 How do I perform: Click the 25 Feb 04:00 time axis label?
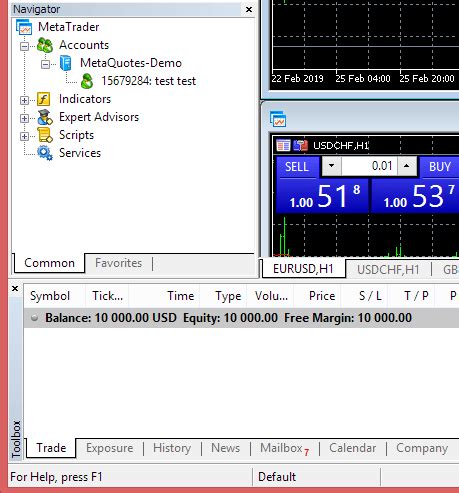363,79
